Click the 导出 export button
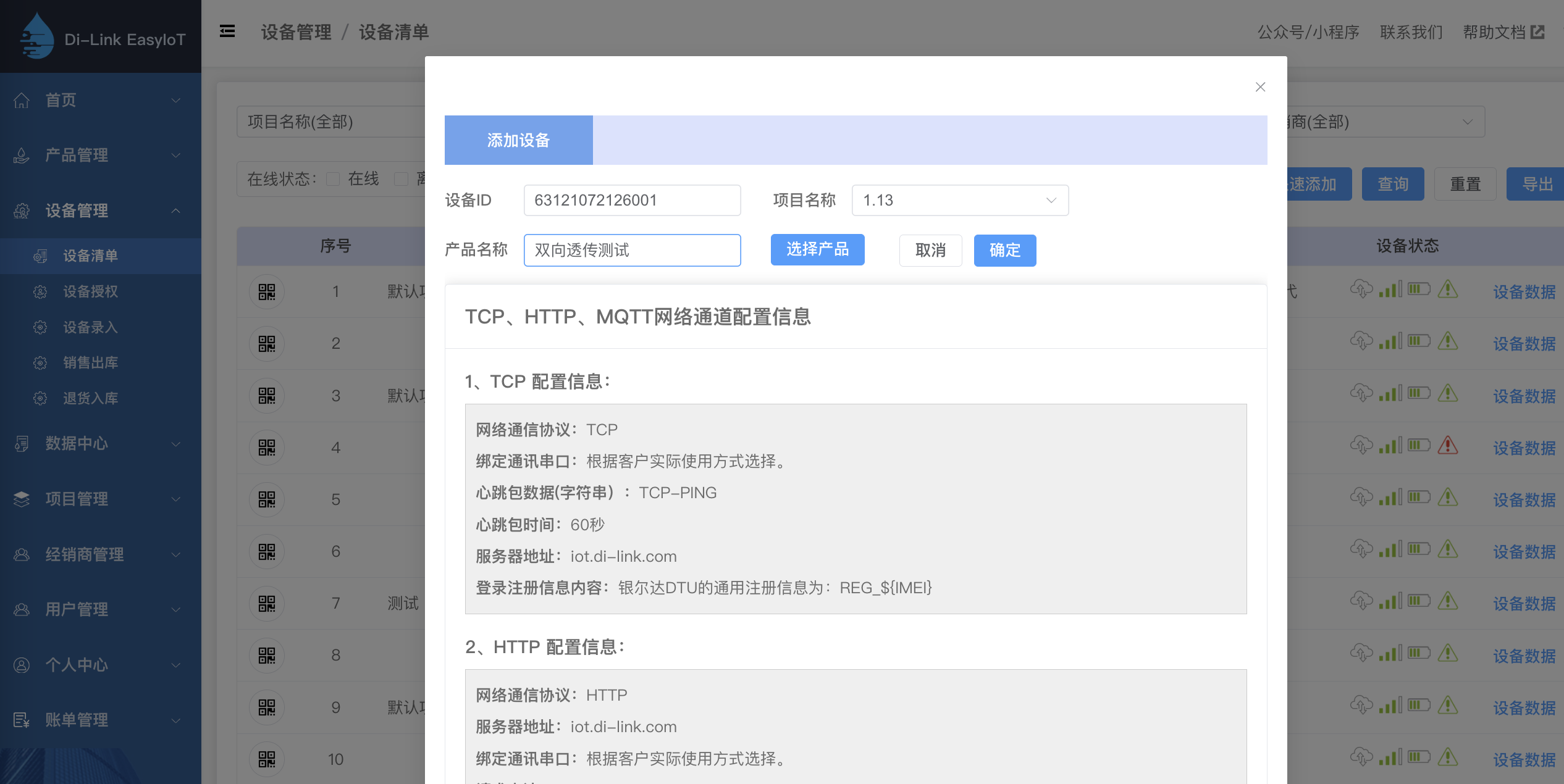This screenshot has height=784, width=1564. [1536, 184]
